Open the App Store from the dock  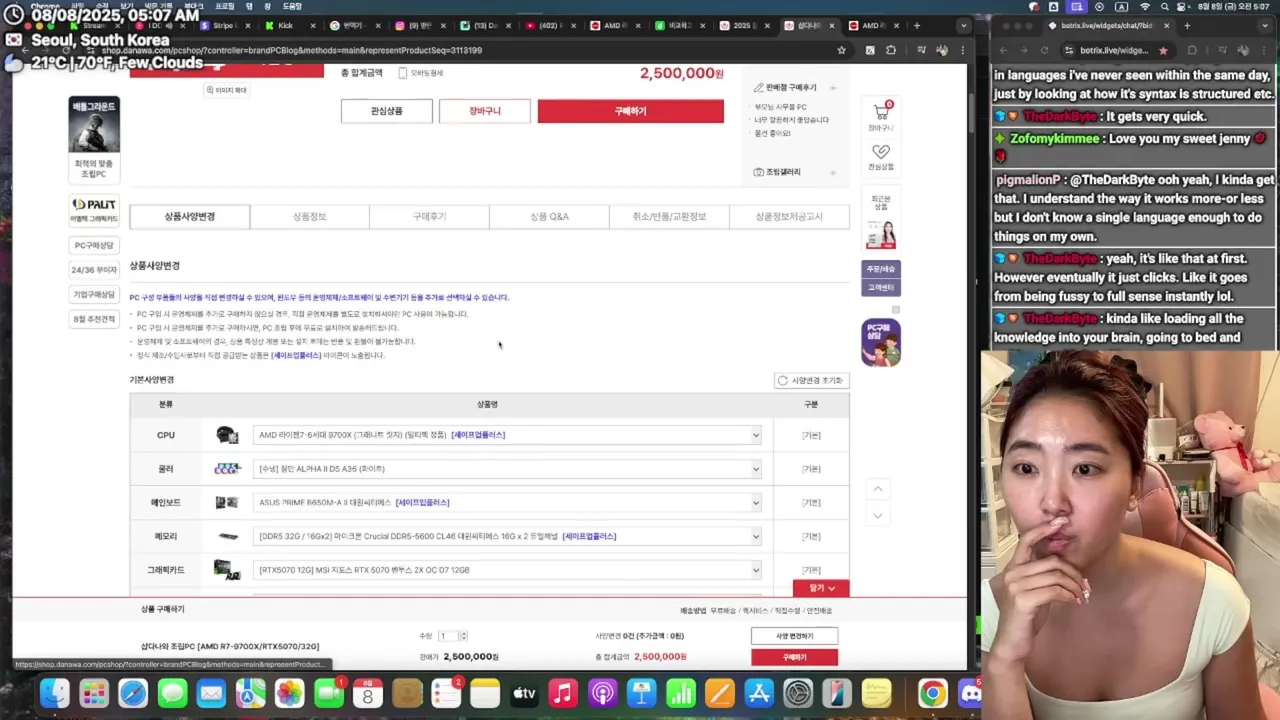coord(759,693)
